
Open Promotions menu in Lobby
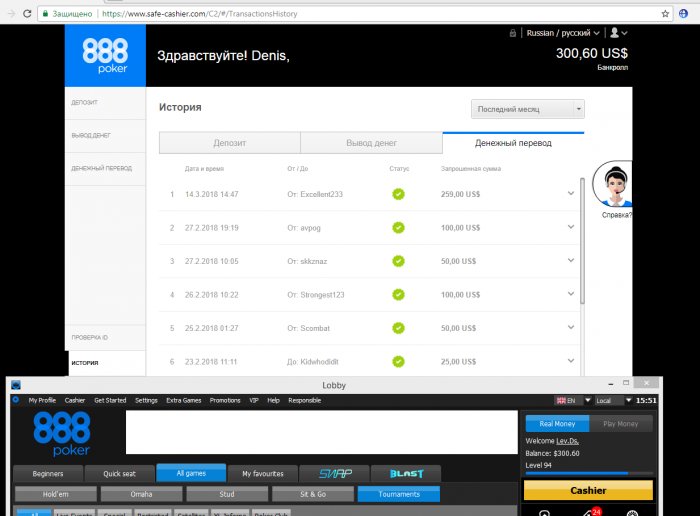225,400
